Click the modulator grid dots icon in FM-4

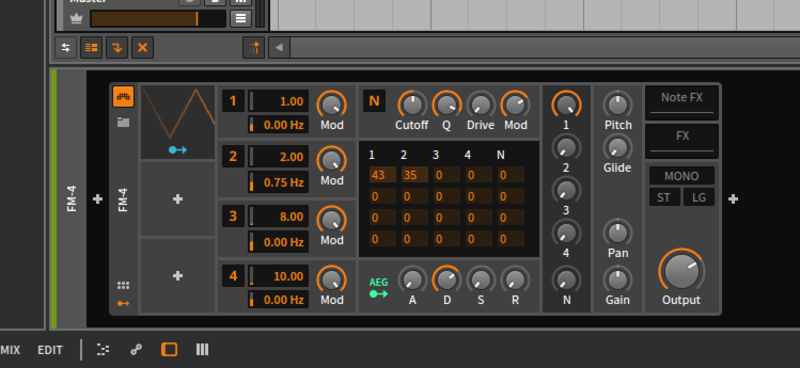[123, 285]
